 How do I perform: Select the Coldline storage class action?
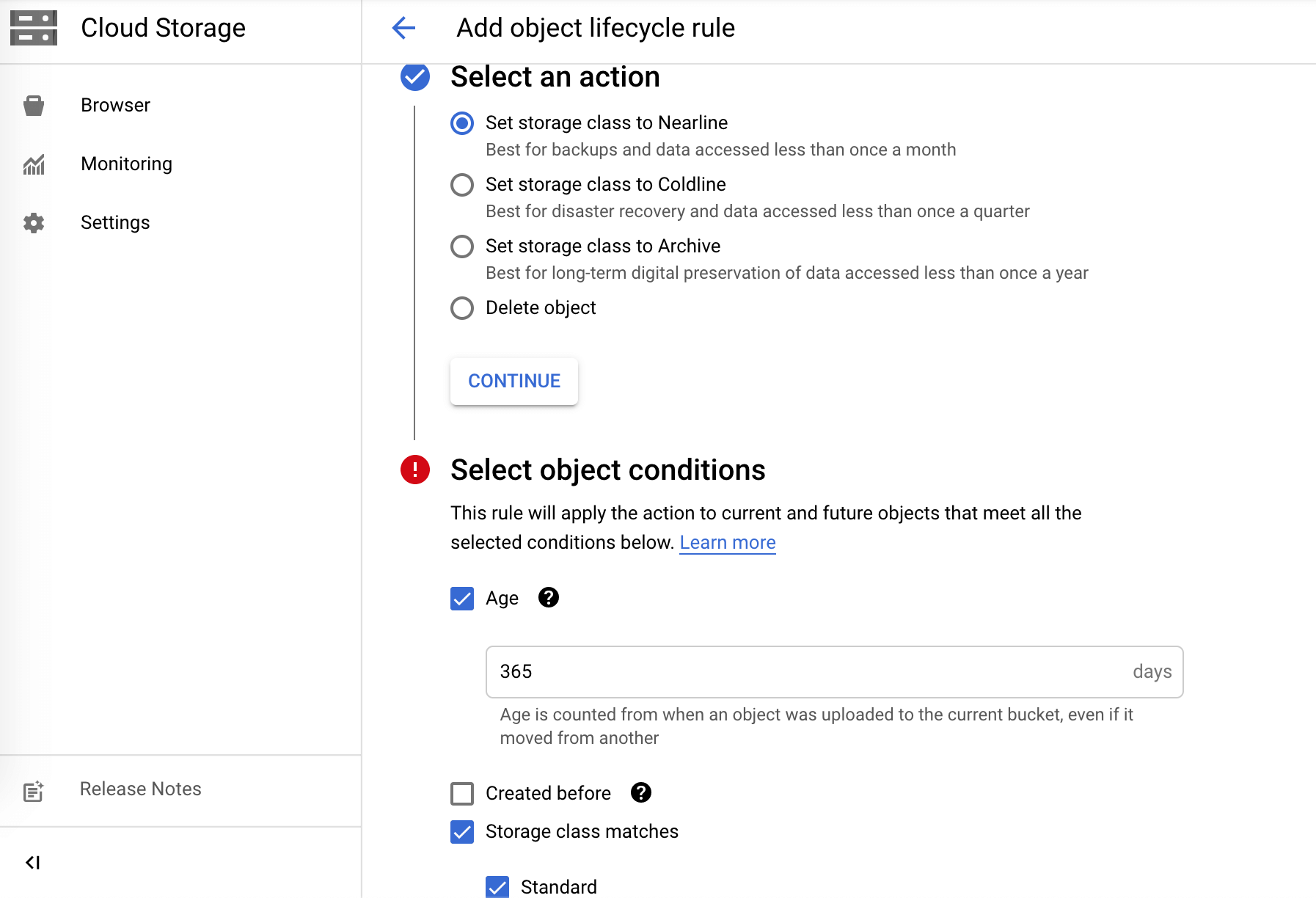pos(462,185)
